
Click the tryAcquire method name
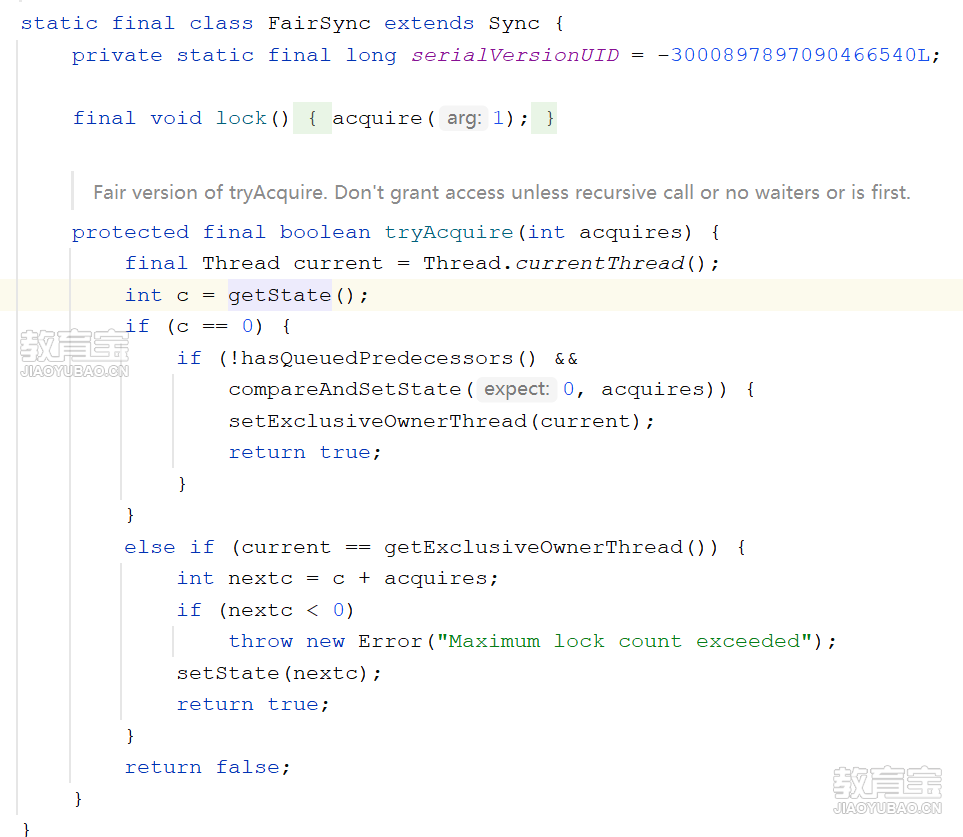(448, 232)
